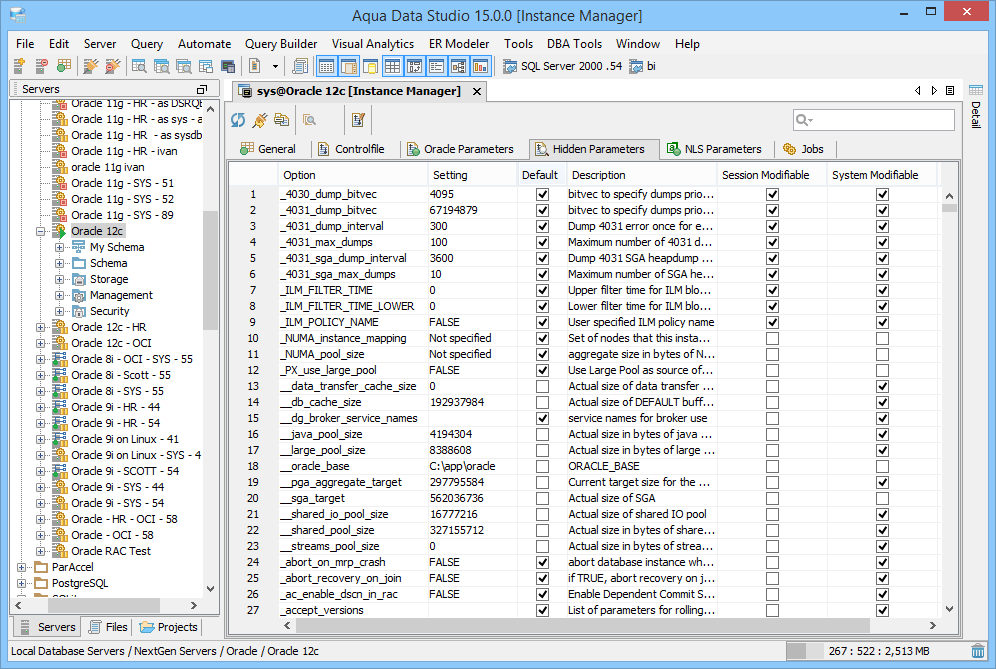Click the server icon with red minus in the main toolbar

point(41,66)
